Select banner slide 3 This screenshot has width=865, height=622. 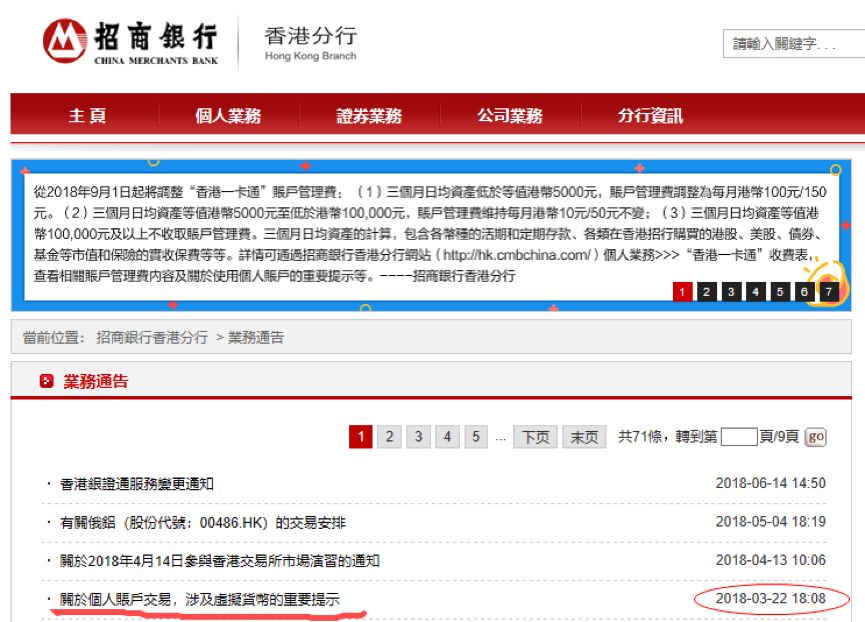(x=731, y=292)
